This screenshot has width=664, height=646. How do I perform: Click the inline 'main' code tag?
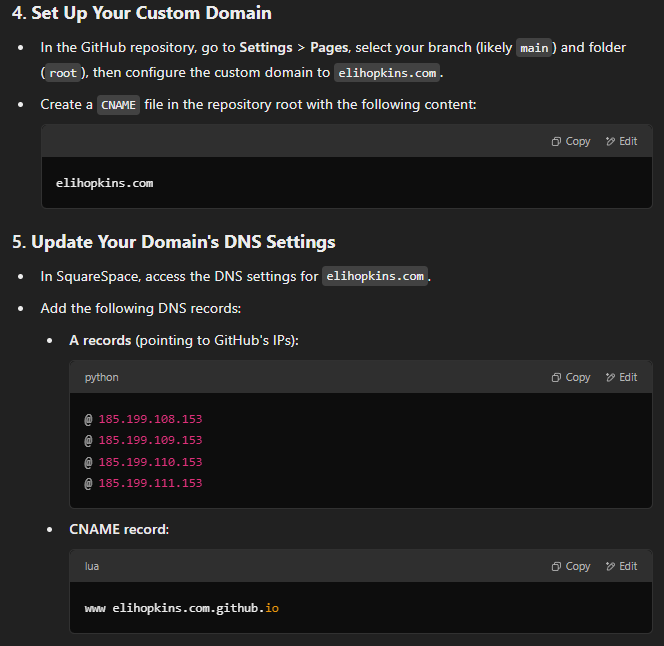click(x=534, y=48)
